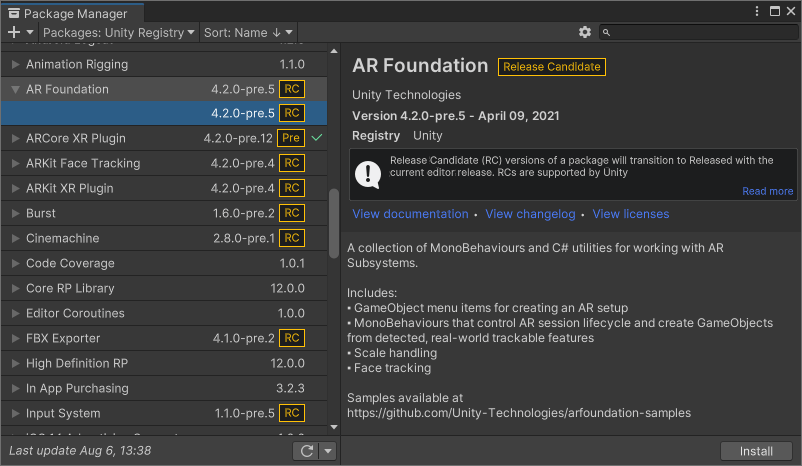Select the In App Purchasing package name
This screenshot has height=466, width=802.
77,389
